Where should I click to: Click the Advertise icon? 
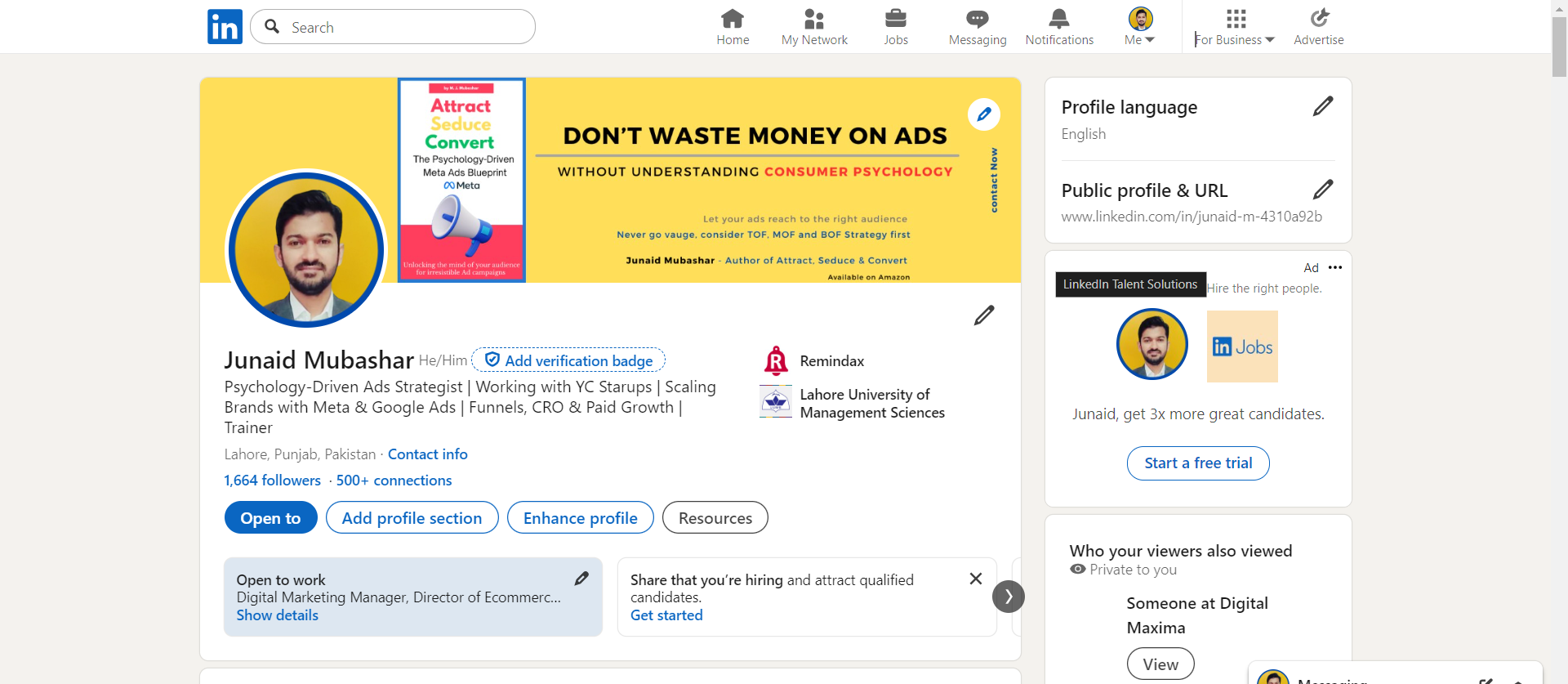pos(1319,27)
